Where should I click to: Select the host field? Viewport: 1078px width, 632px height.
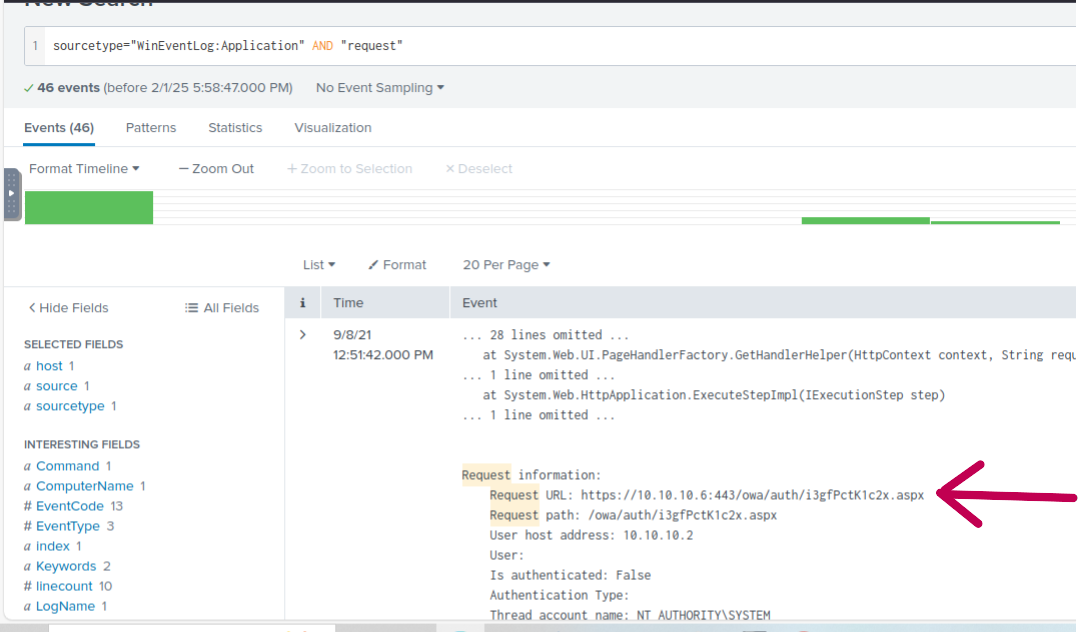click(49, 366)
